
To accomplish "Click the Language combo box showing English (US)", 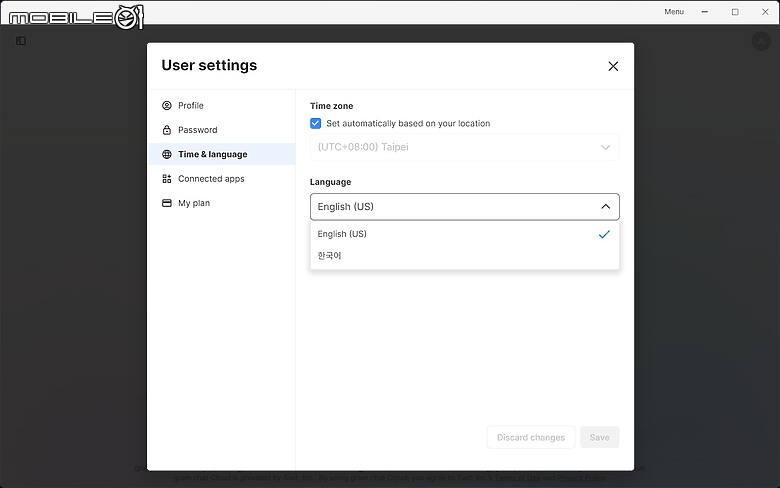I will pos(450,207).
